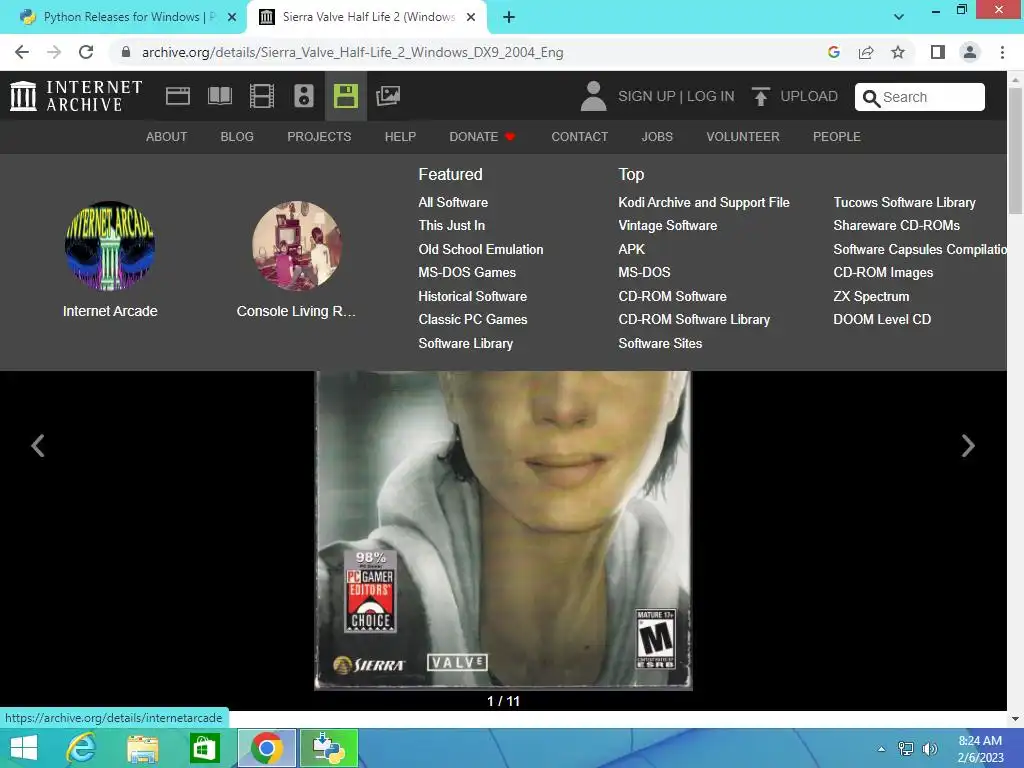Open a new tab with the plus button
This screenshot has height=768, width=1024.
[x=509, y=17]
